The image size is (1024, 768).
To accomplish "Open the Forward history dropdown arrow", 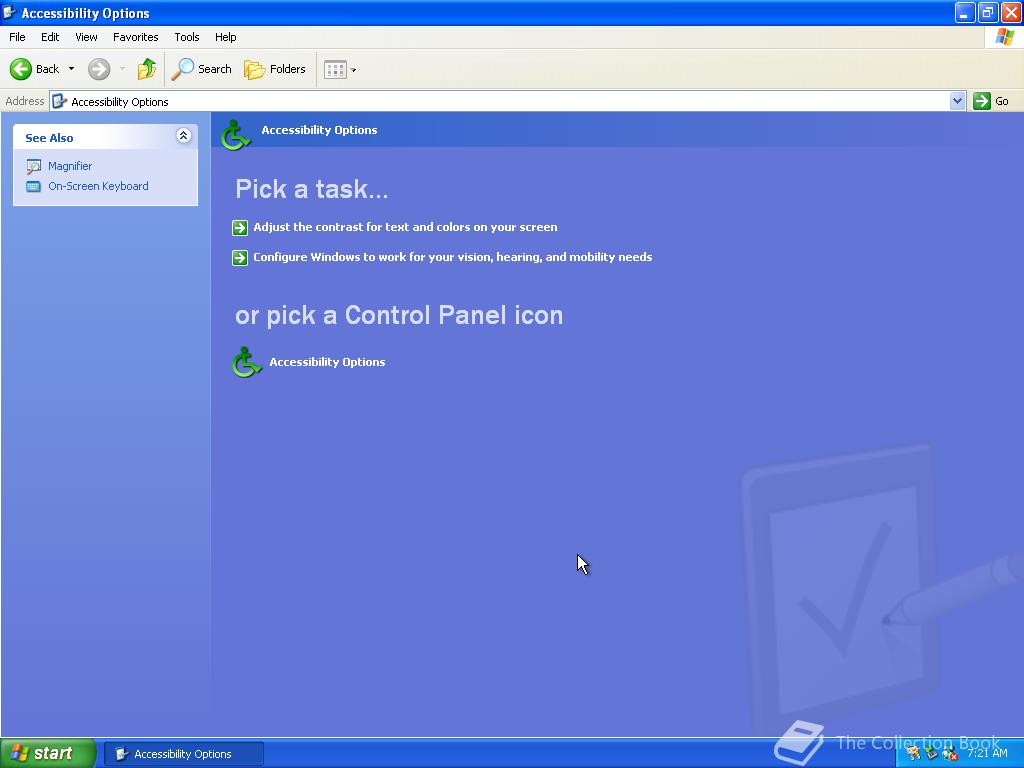I will [122, 69].
